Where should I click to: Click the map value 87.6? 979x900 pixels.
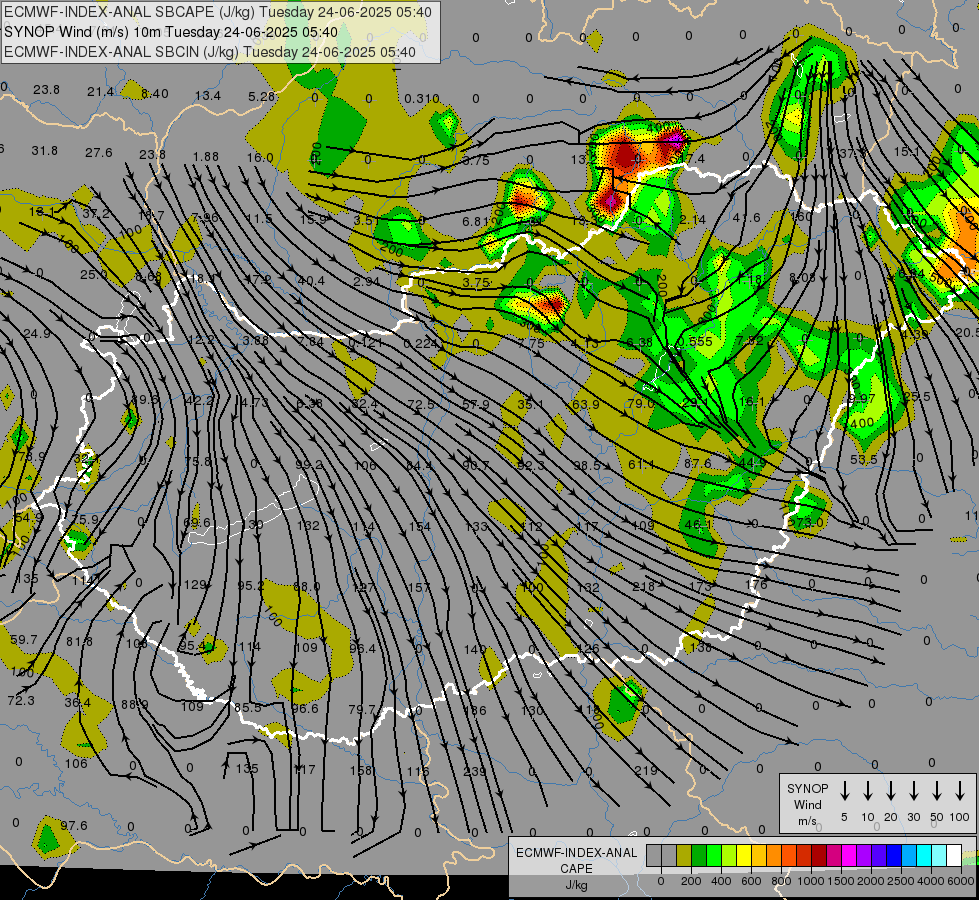pyautogui.click(x=697, y=463)
